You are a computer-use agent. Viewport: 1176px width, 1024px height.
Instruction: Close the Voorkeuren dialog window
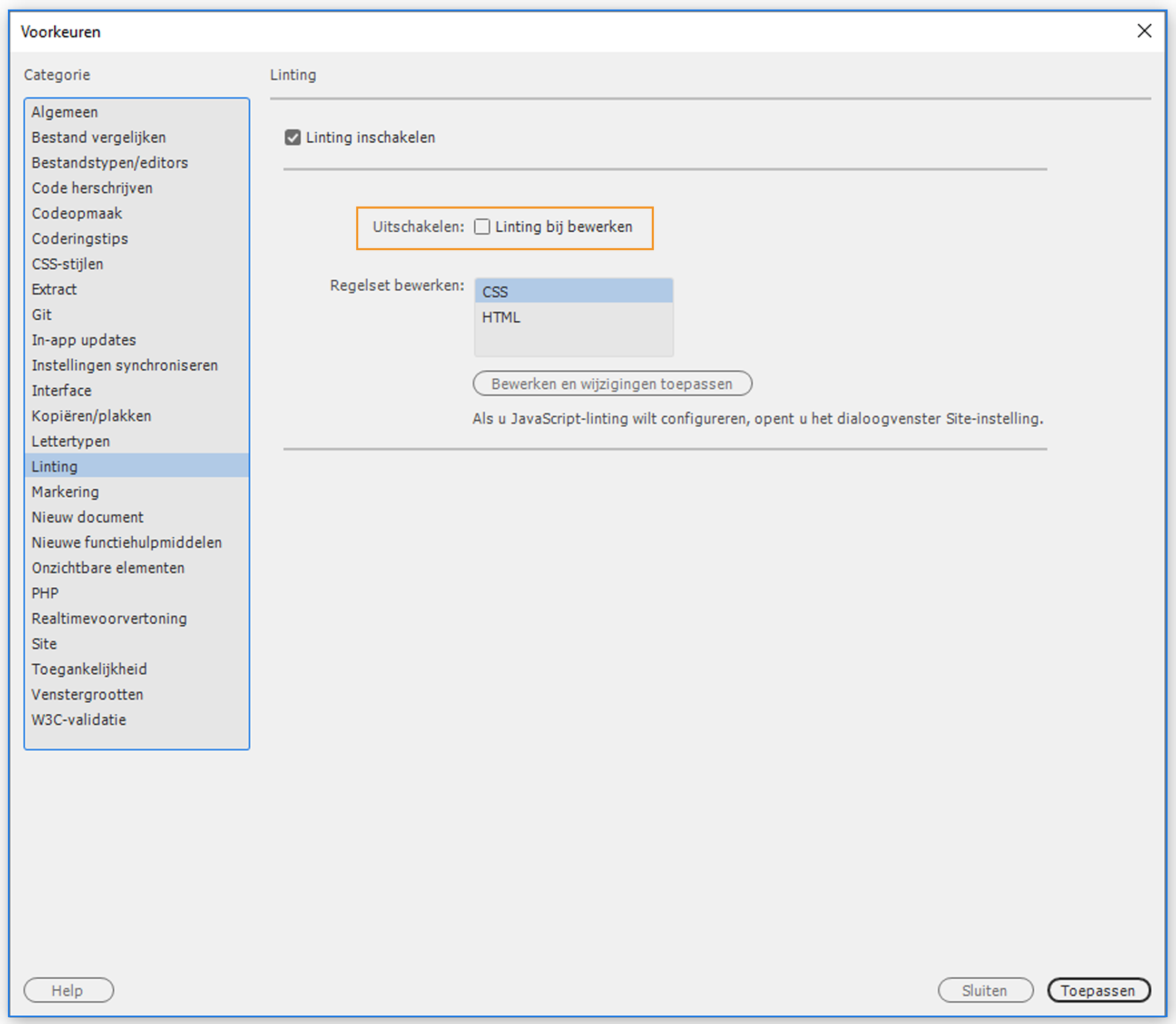[x=1143, y=31]
